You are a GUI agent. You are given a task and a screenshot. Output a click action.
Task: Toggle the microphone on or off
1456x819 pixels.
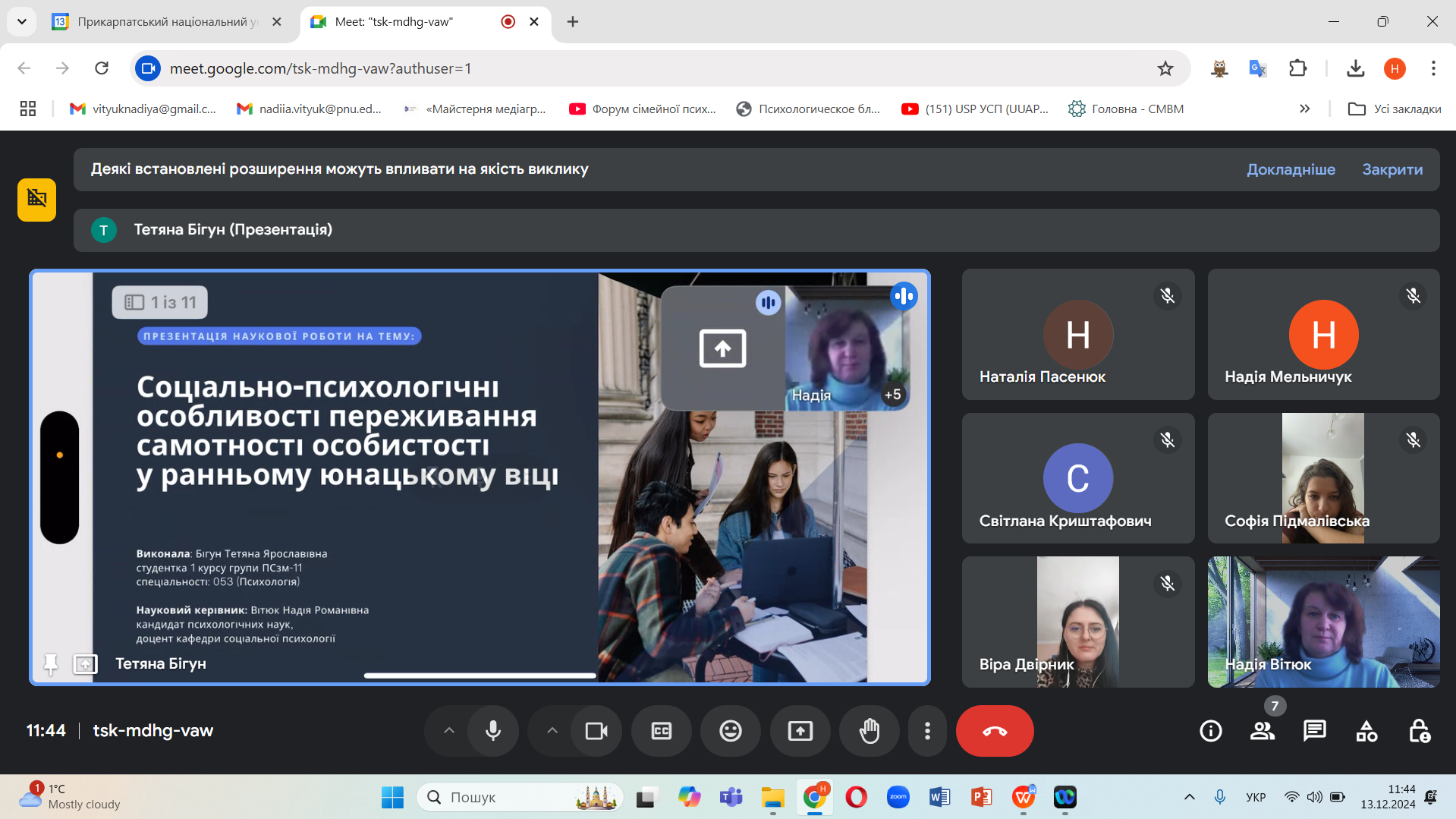tap(493, 731)
